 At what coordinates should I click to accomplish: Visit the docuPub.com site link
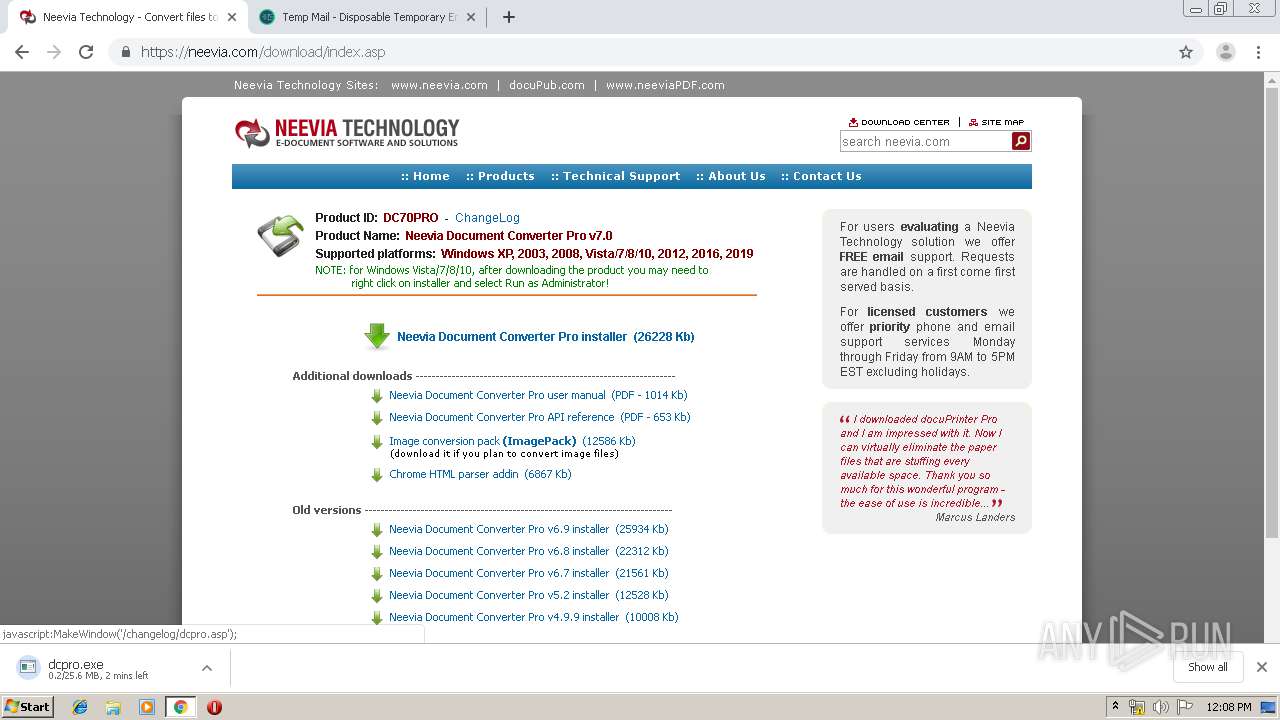coord(546,85)
